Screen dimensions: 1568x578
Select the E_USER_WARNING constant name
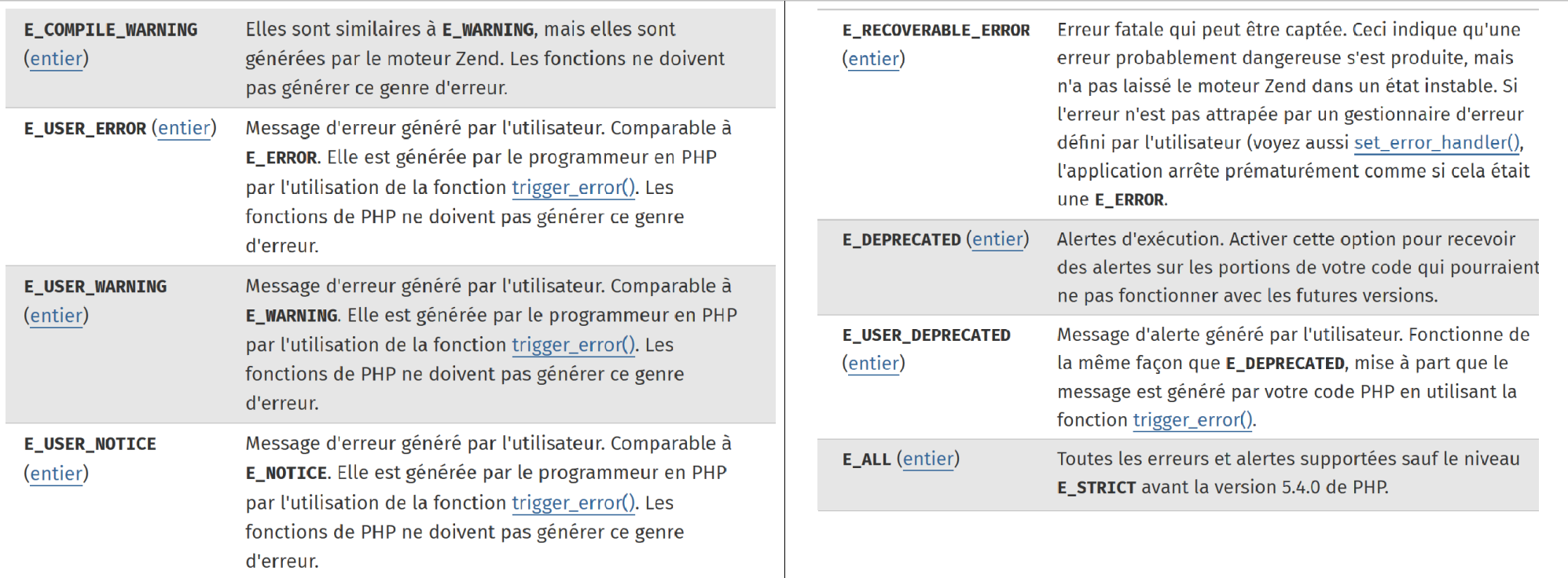pyautogui.click(x=95, y=287)
